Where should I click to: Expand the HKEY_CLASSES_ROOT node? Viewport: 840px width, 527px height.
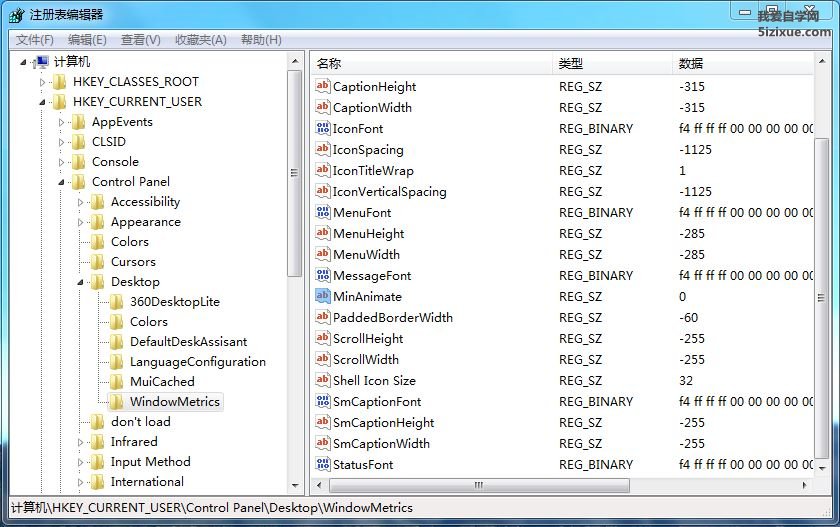42,82
